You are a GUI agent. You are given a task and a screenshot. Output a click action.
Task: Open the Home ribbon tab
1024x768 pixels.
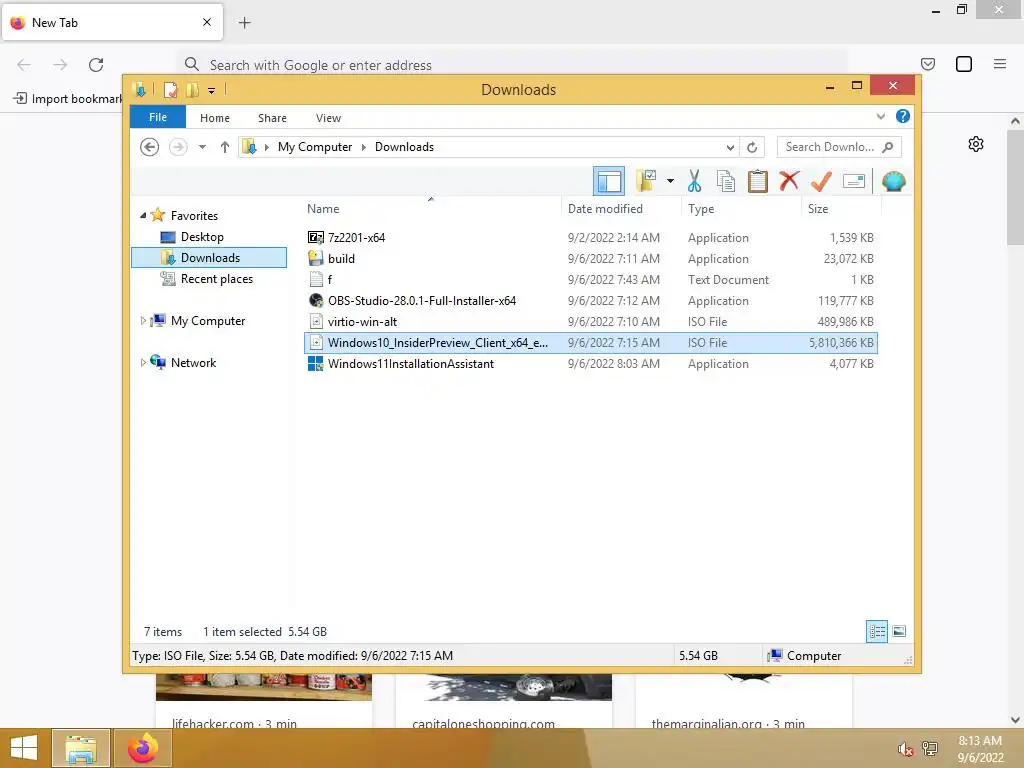(215, 118)
